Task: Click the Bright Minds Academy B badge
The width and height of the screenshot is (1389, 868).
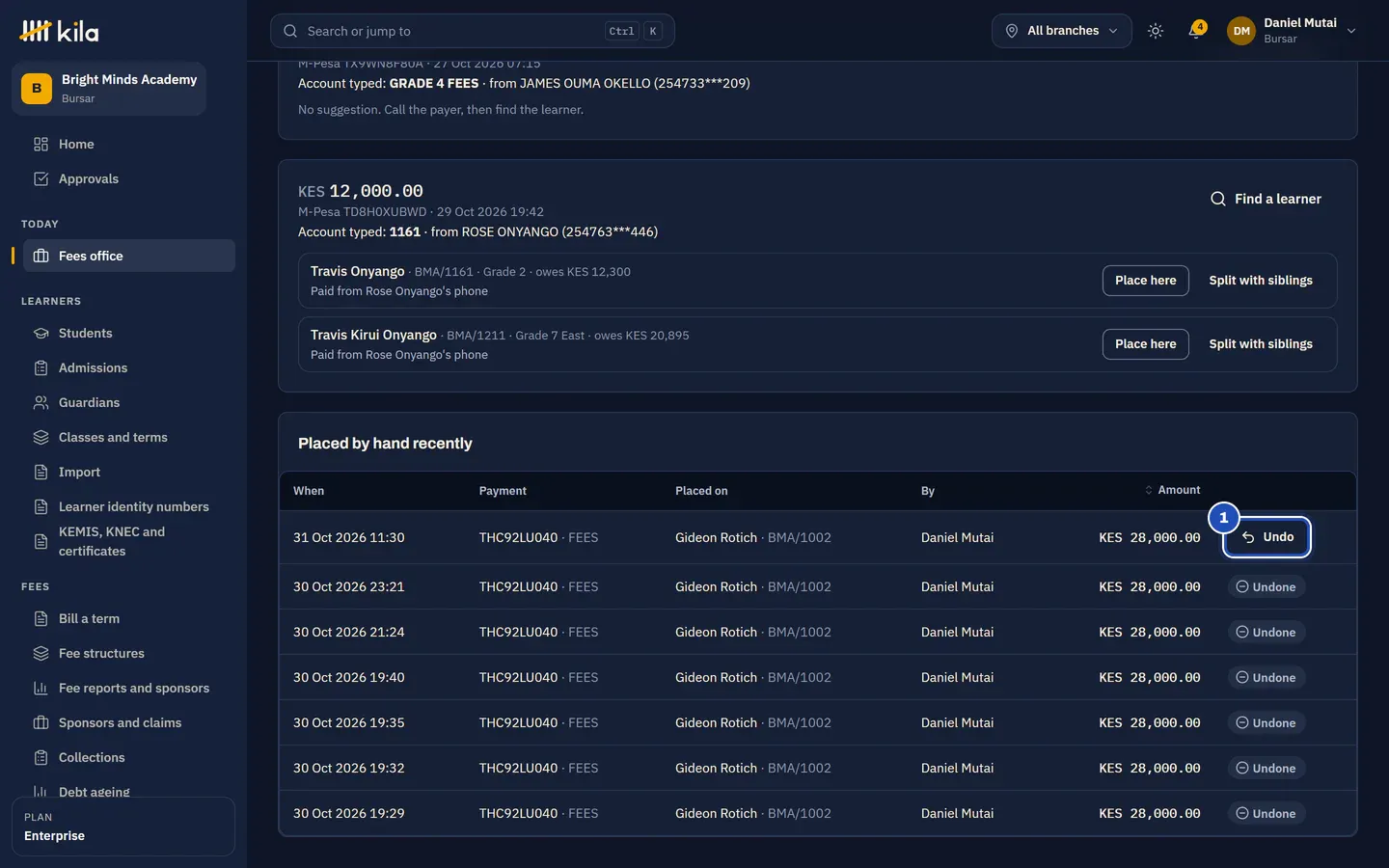Action: tap(37, 88)
